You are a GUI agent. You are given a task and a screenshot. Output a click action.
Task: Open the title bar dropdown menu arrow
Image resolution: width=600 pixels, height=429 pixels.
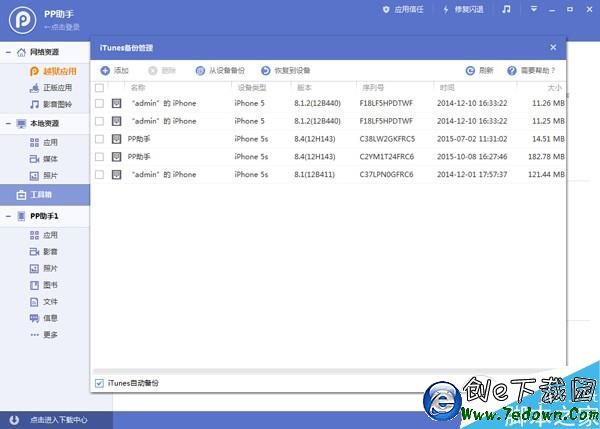click(533, 9)
